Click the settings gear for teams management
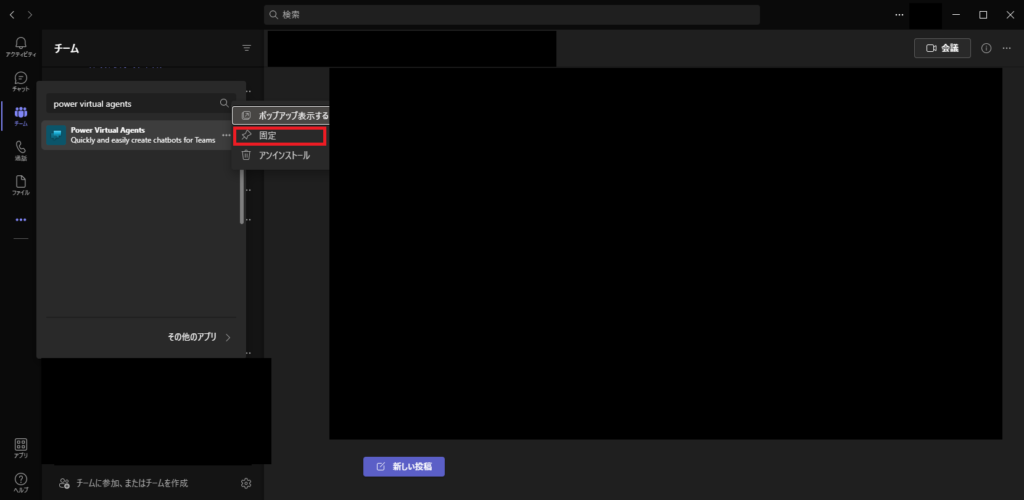Screen dimensions: 1024x500 (246, 483)
